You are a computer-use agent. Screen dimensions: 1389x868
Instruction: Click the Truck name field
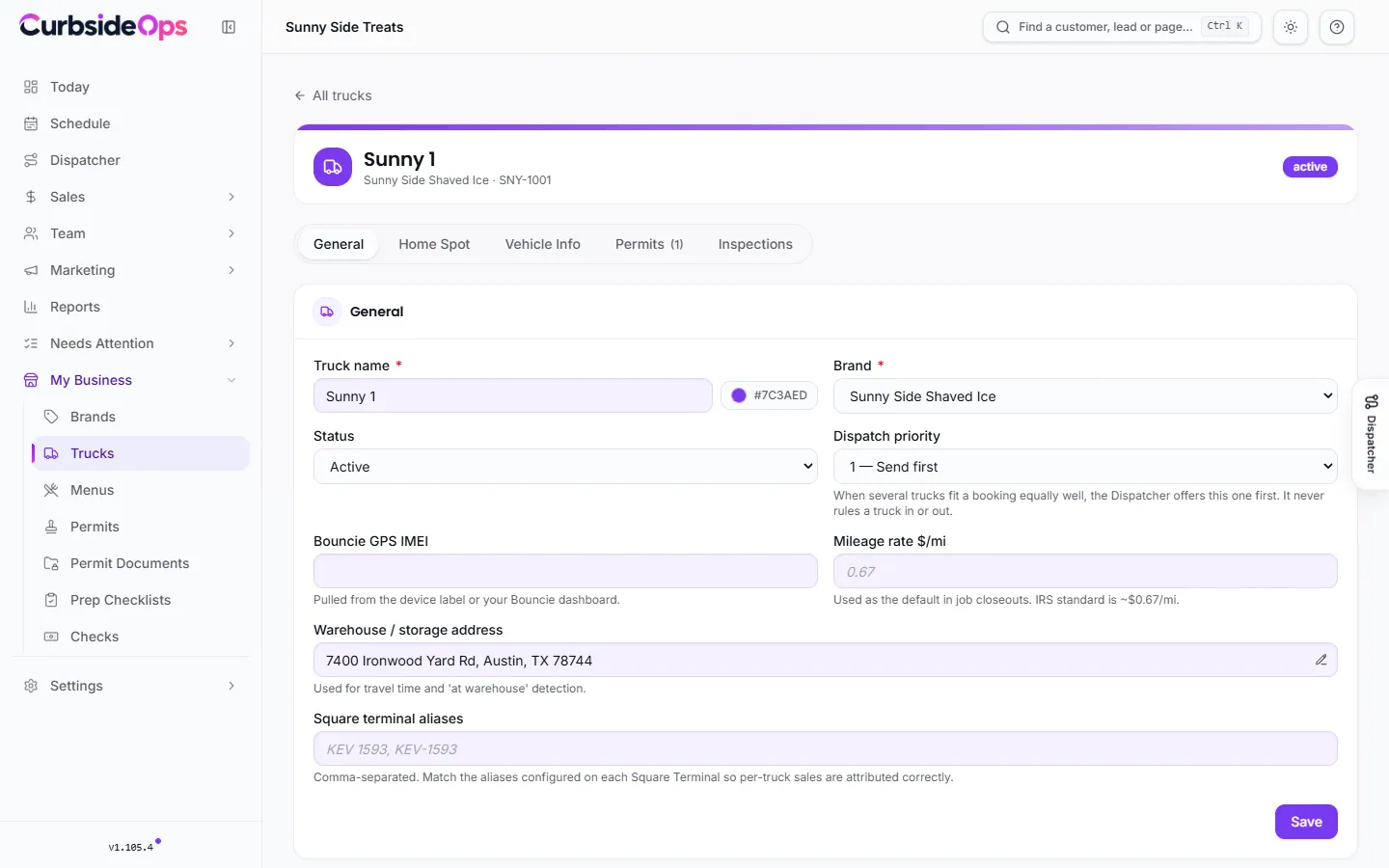(513, 396)
